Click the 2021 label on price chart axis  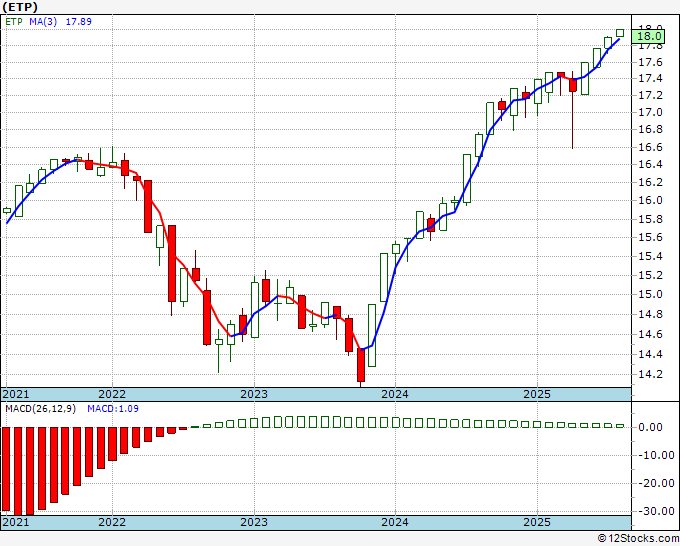pyautogui.click(x=16, y=394)
